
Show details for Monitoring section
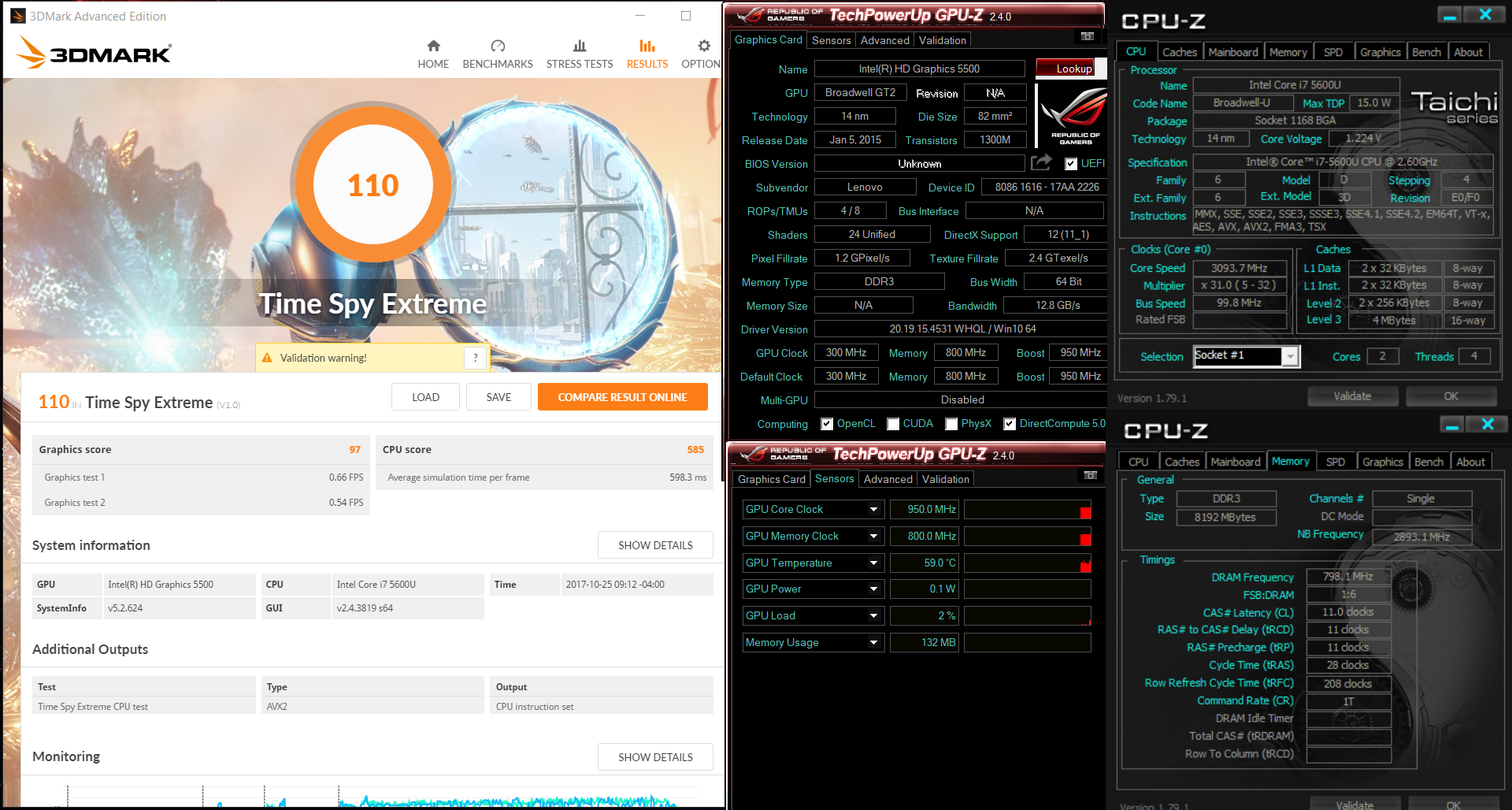(655, 757)
